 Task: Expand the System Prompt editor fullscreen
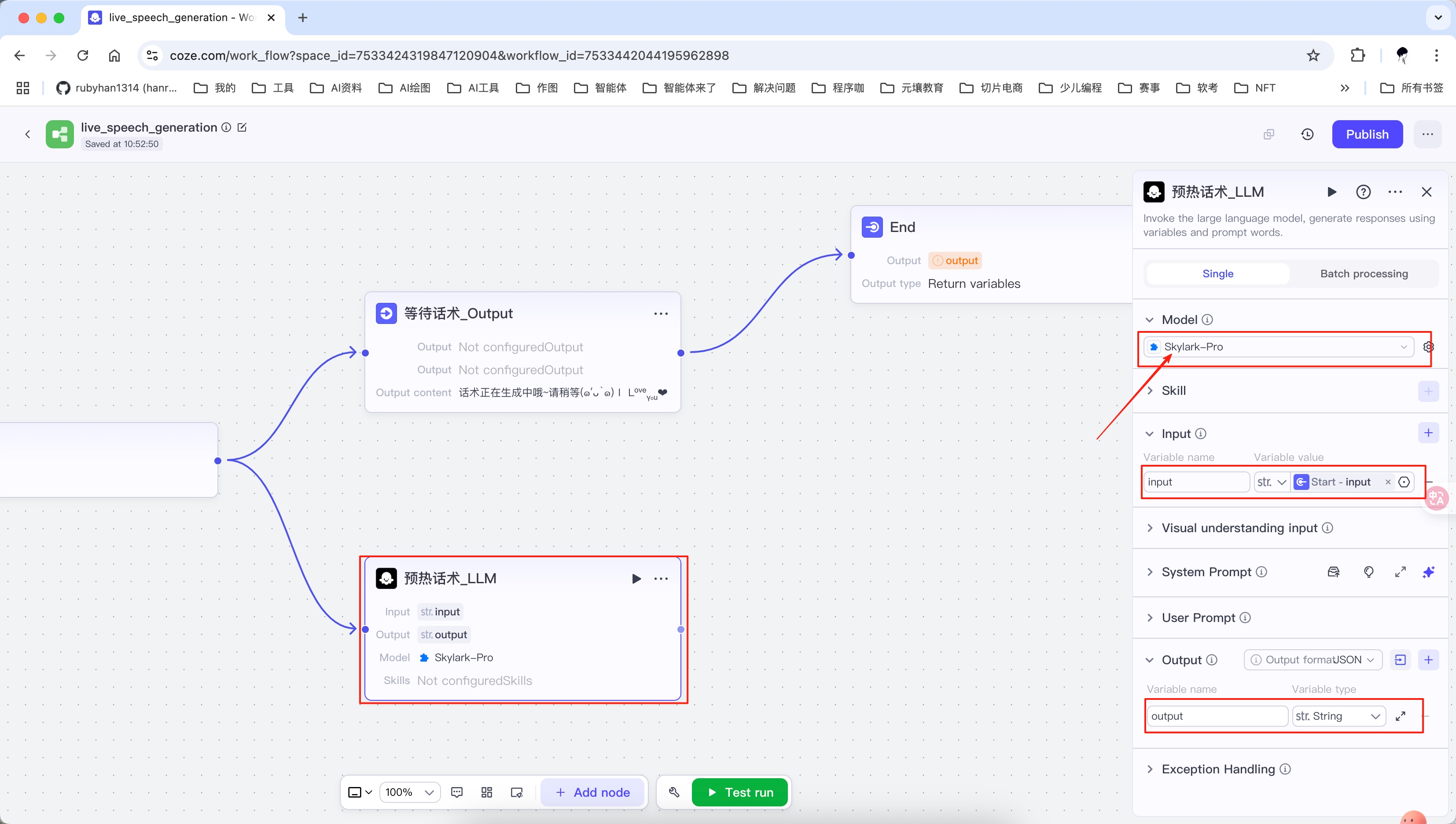coord(1400,572)
